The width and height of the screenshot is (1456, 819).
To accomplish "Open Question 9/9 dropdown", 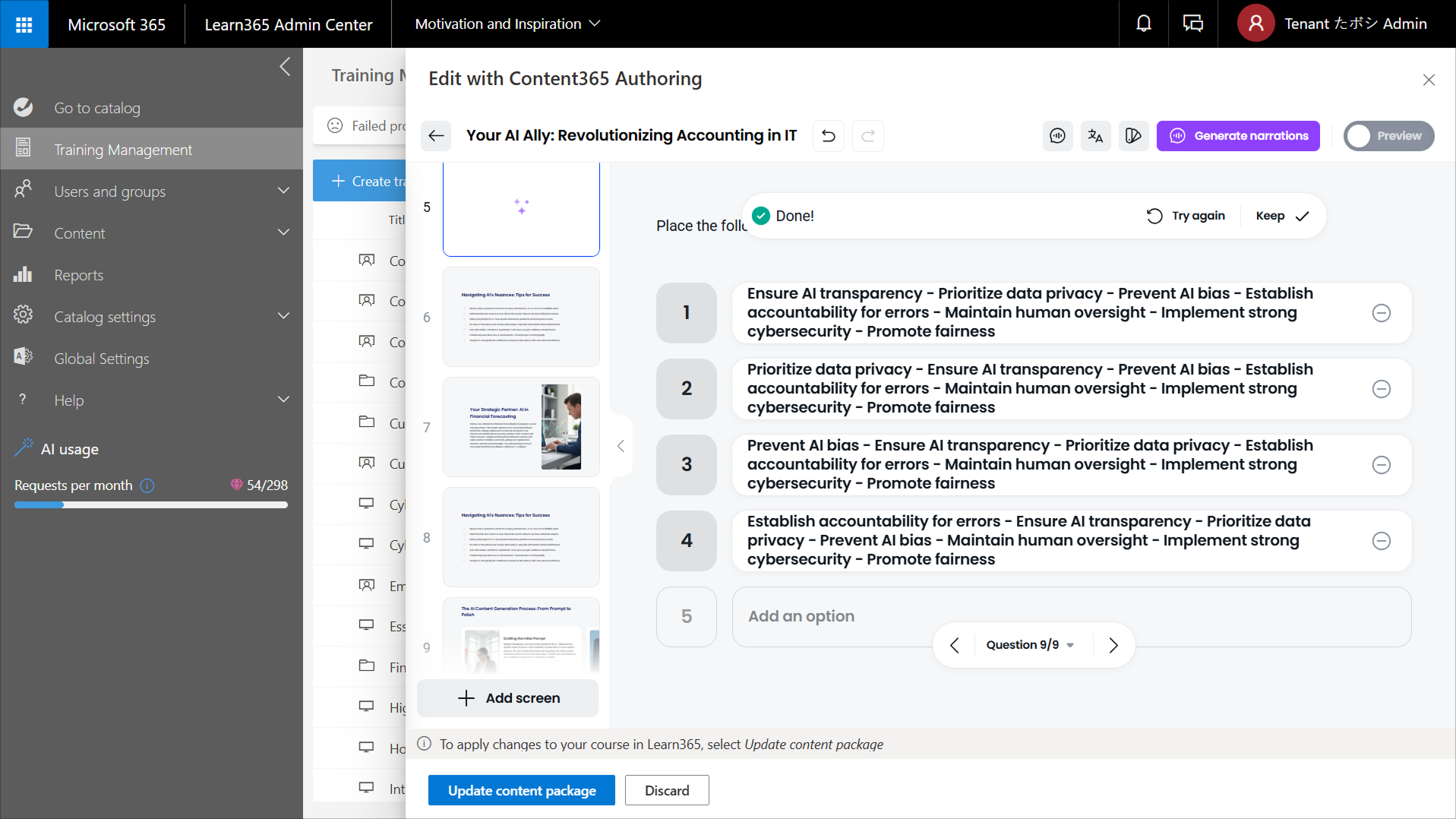I will pyautogui.click(x=1029, y=645).
